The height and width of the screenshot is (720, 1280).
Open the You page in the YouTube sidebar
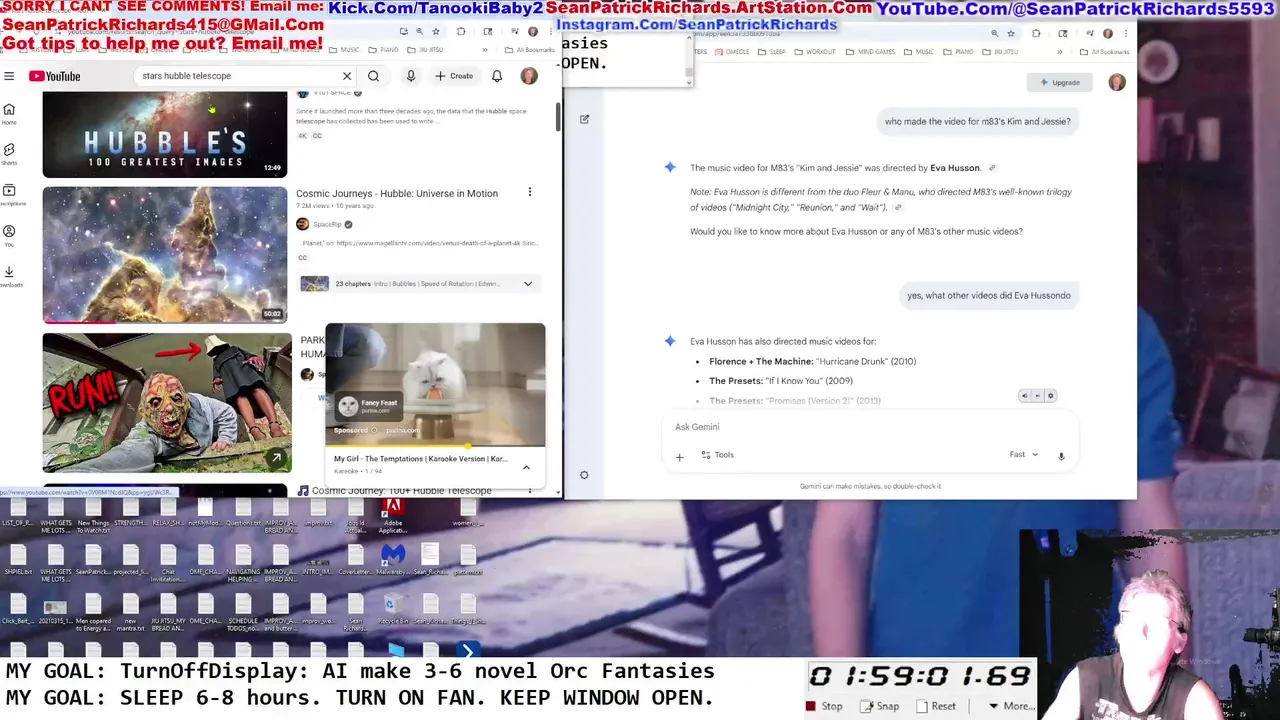(x=9, y=235)
